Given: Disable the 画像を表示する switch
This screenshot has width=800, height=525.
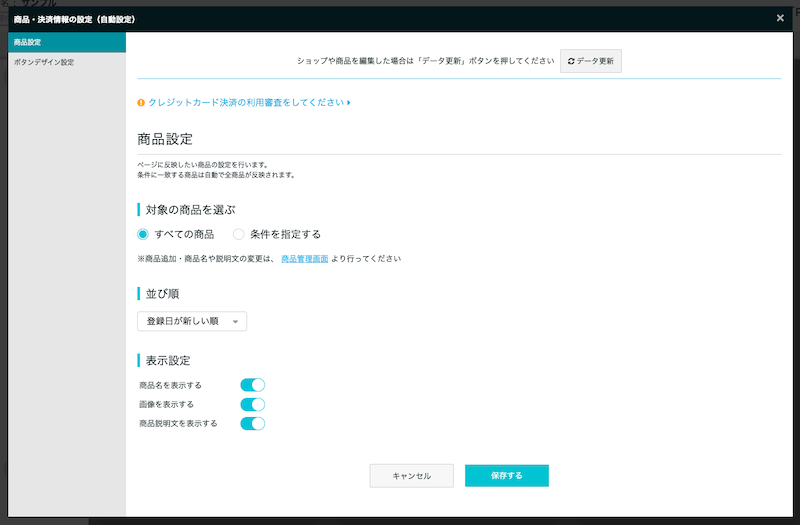Looking at the screenshot, I should (252, 404).
